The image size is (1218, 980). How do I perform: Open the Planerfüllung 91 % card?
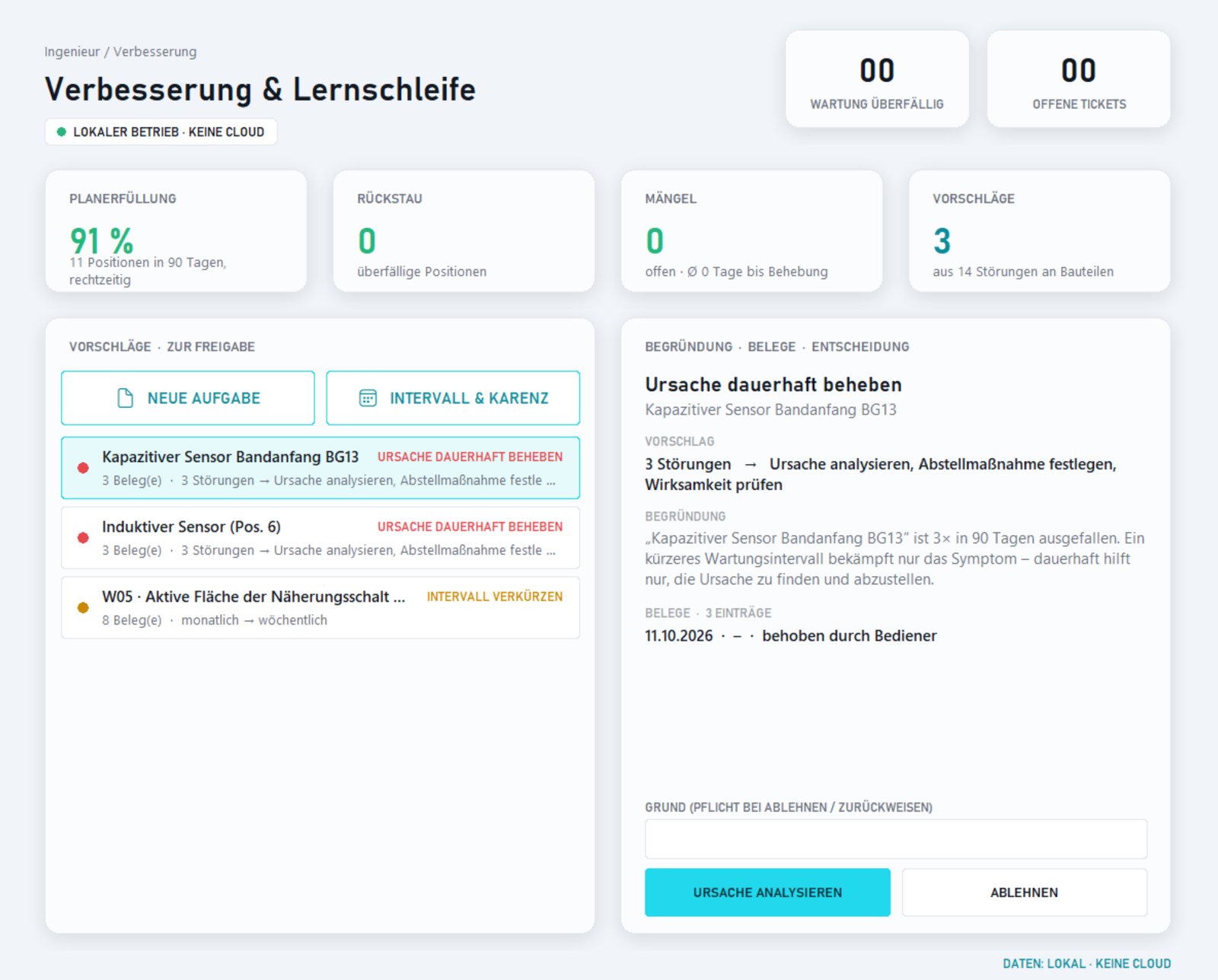pyautogui.click(x=176, y=231)
